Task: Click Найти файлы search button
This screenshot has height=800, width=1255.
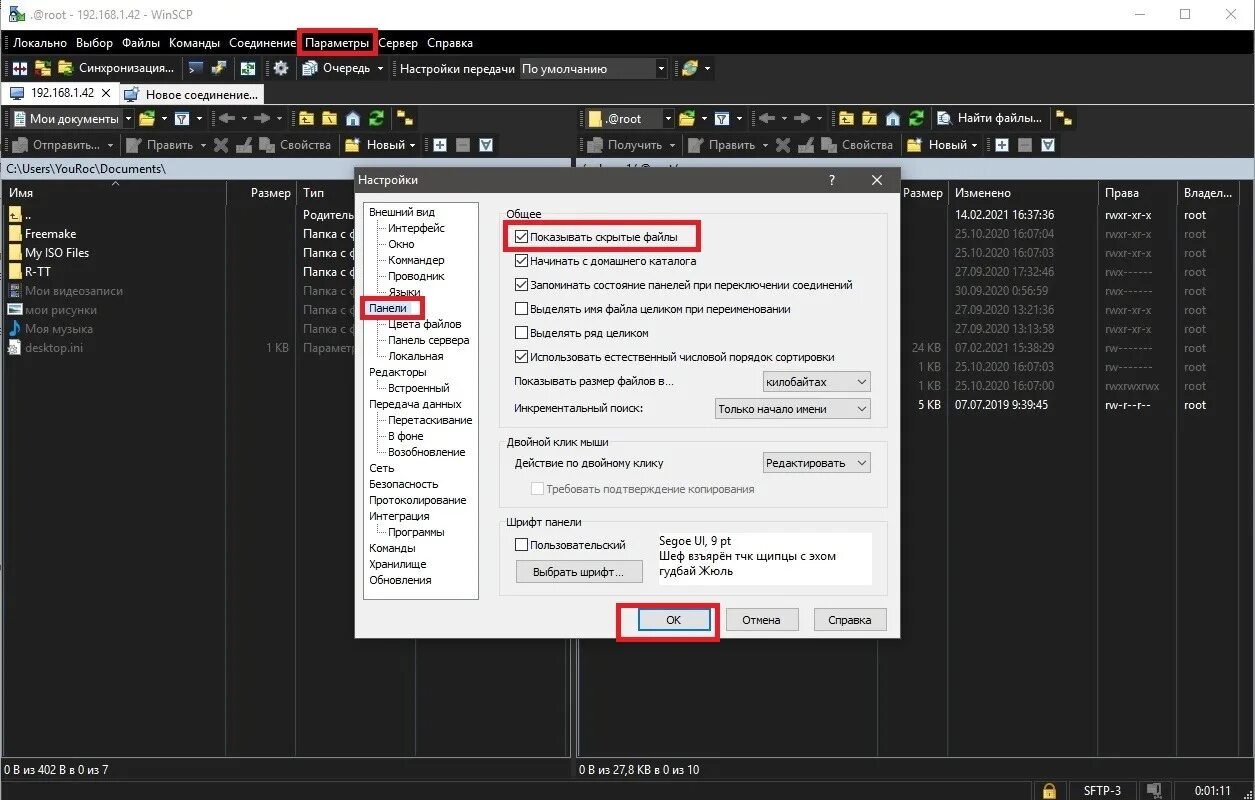Action: pyautogui.click(x=990, y=118)
